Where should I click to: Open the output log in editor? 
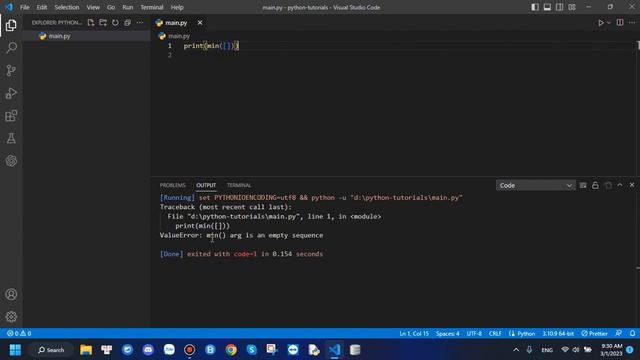pyautogui.click(x=608, y=185)
